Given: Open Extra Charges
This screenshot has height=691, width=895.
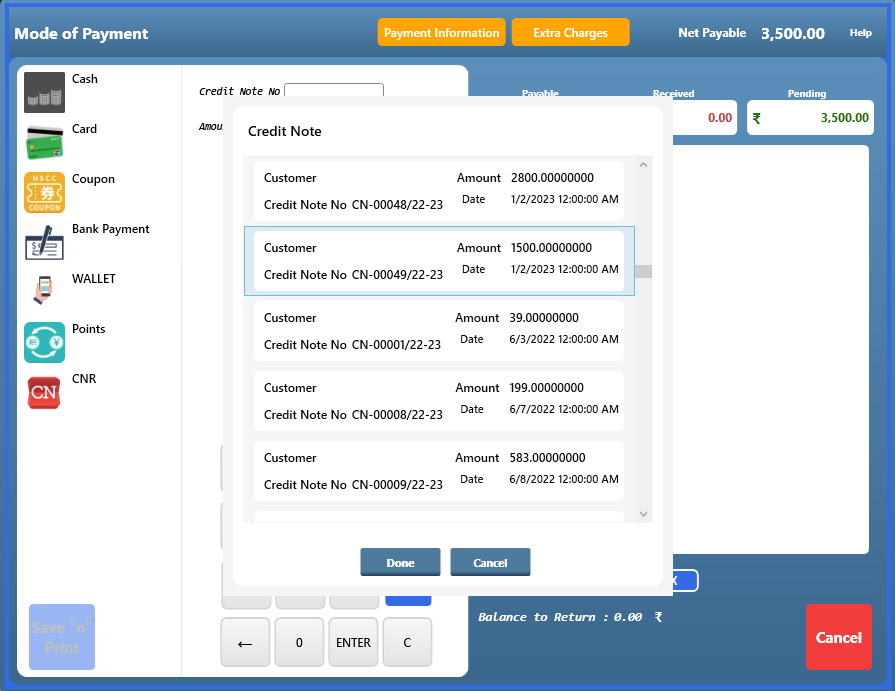Looking at the screenshot, I should (570, 33).
